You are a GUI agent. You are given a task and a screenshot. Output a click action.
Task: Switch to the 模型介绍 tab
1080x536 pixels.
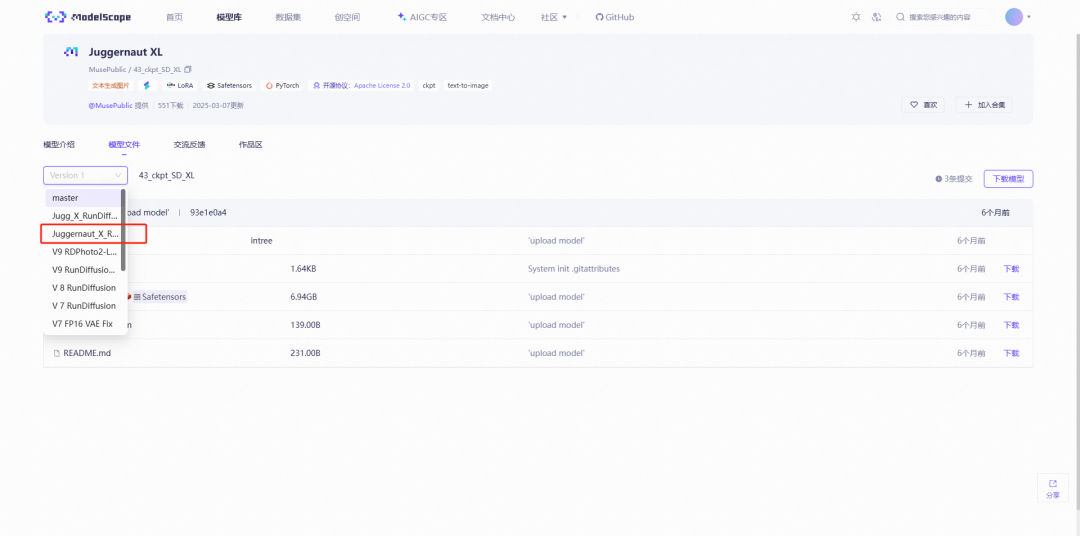tap(59, 145)
